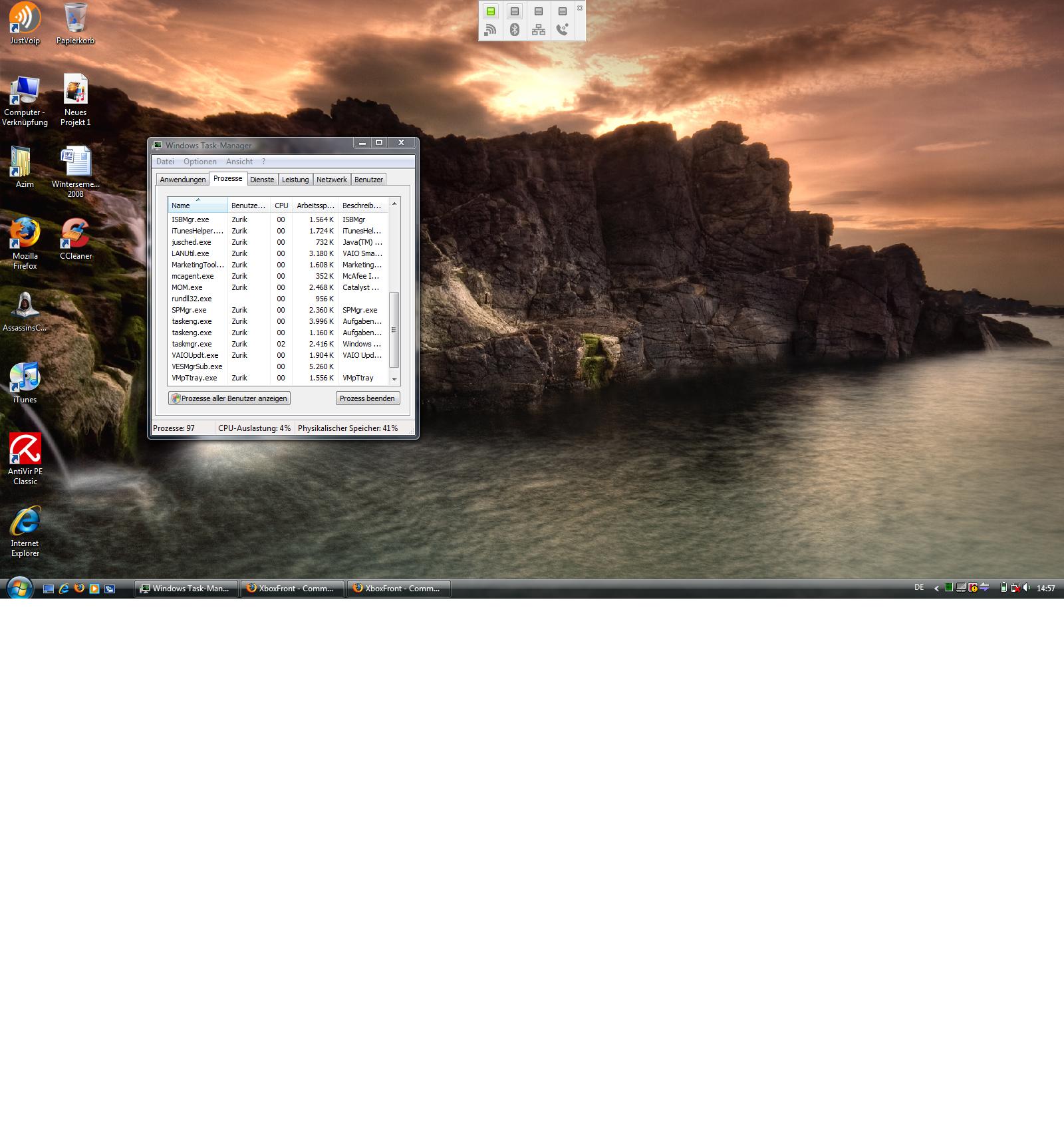Expand hidden system tray icons arrow

(x=936, y=589)
